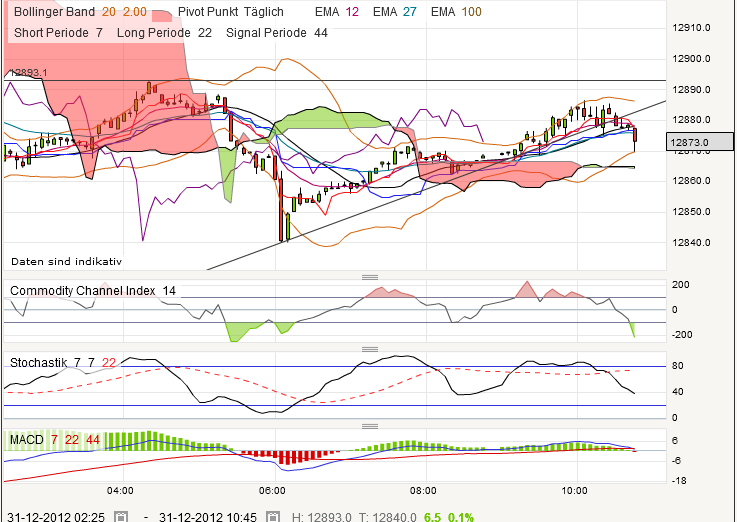Screen dimensions: 737x522
Task: Select the Bollinger Band indicator label
Action: (80, 12)
